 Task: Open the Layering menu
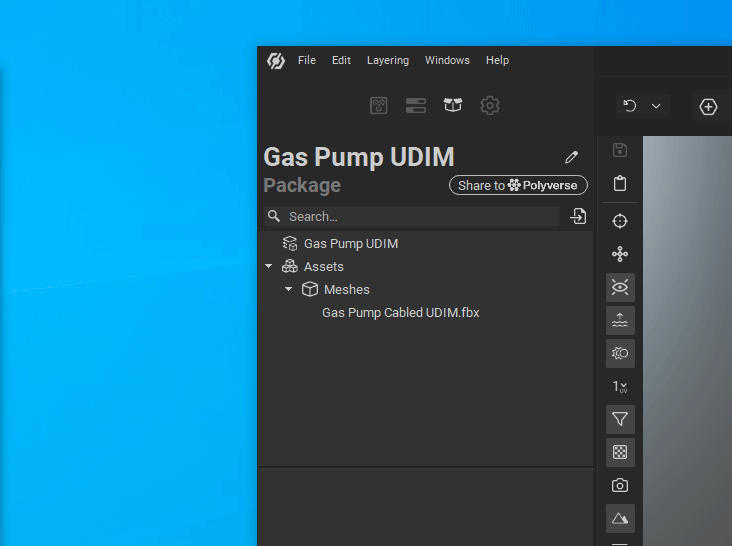pyautogui.click(x=387, y=60)
